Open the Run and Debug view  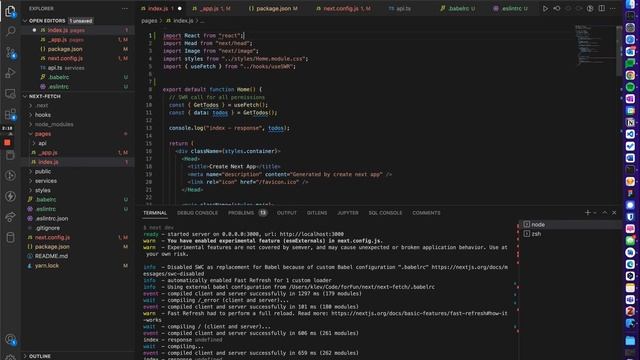tap(10, 73)
